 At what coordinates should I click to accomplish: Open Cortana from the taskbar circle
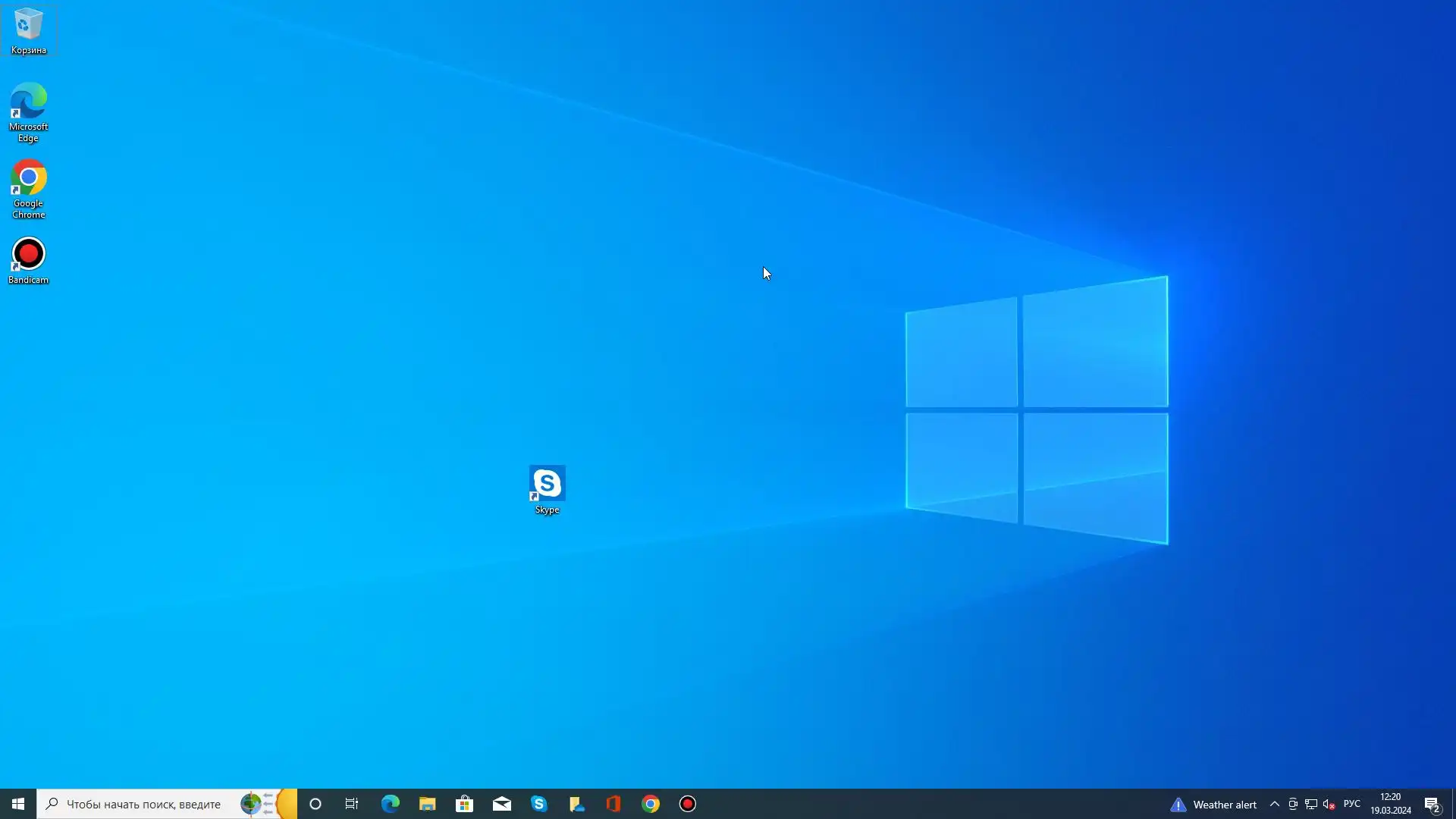click(x=315, y=804)
